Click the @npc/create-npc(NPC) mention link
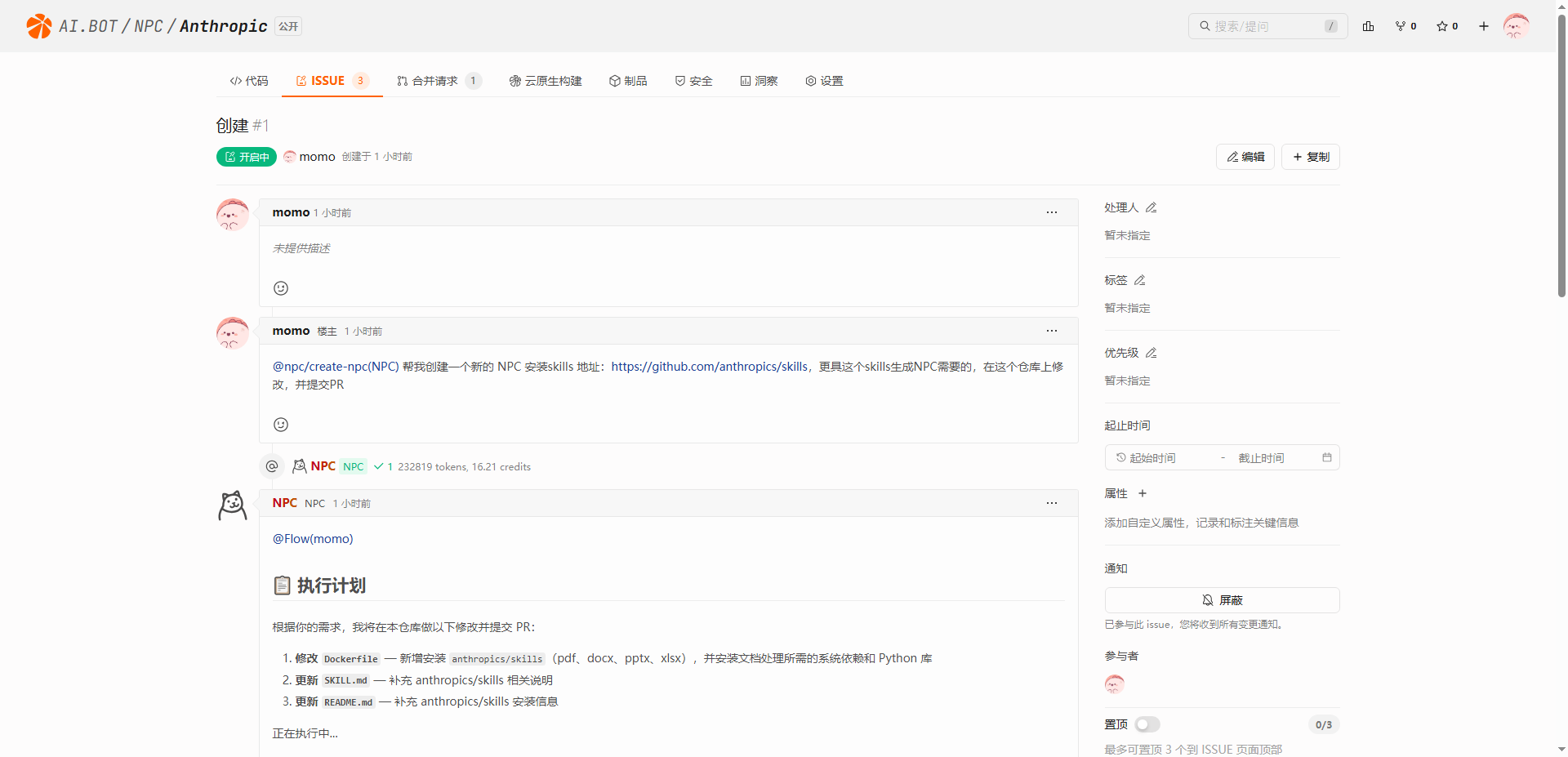Viewport: 1568px width, 757px height. click(336, 367)
